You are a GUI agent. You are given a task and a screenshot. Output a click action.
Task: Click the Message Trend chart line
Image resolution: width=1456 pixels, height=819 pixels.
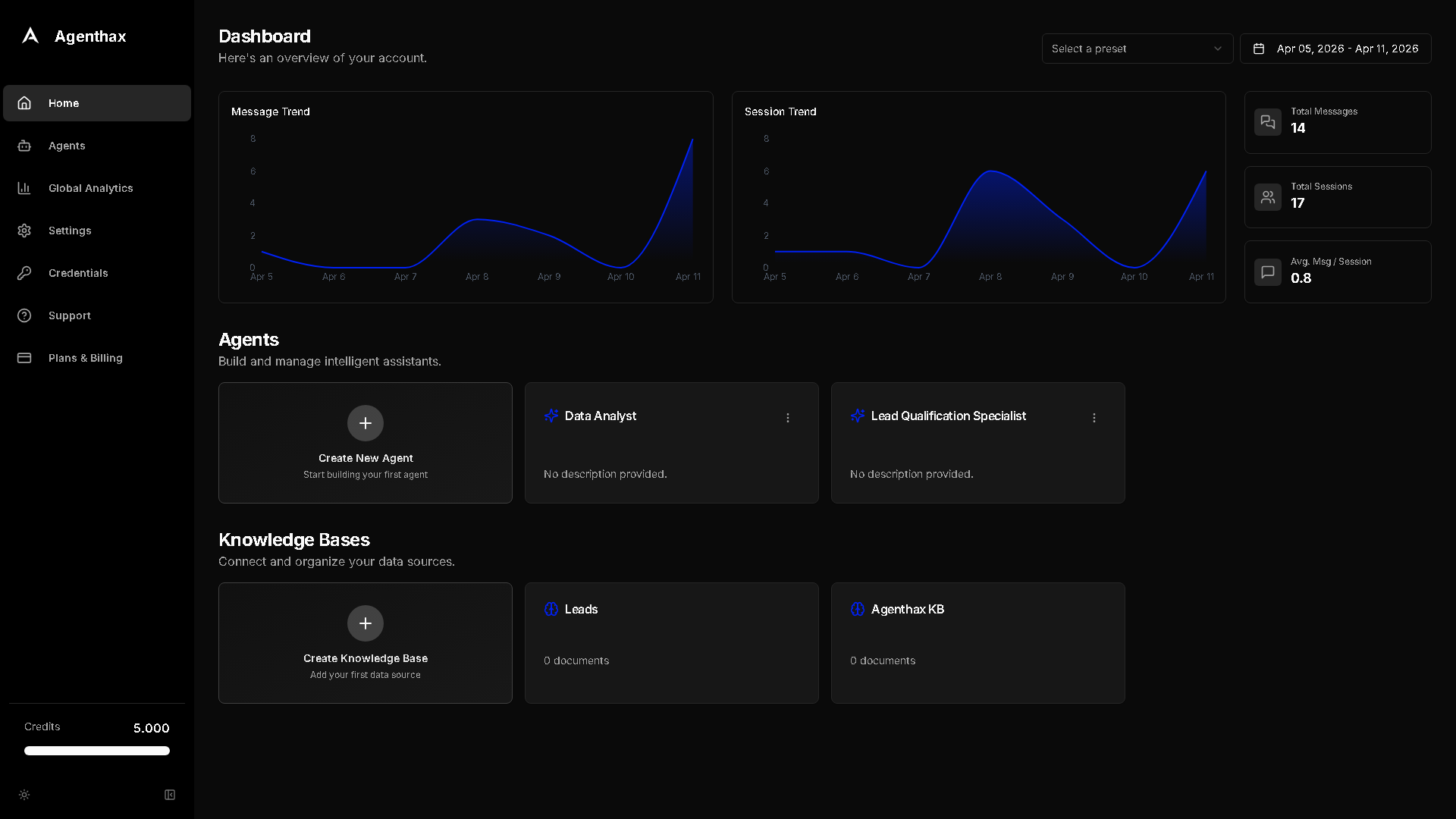pos(477,220)
